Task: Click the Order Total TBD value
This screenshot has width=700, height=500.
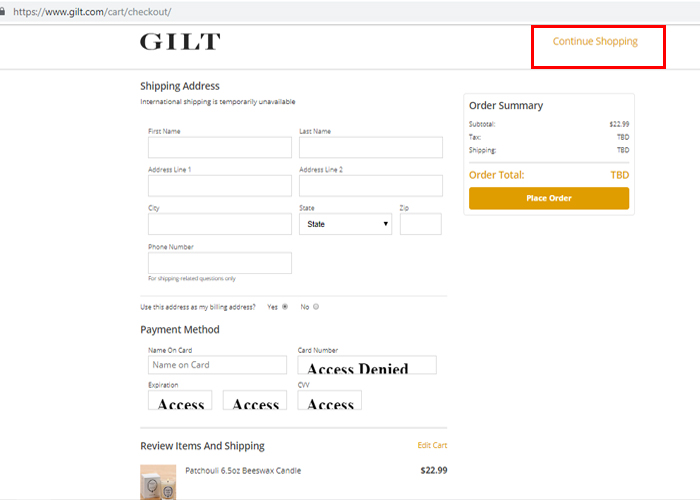Action: click(x=620, y=175)
